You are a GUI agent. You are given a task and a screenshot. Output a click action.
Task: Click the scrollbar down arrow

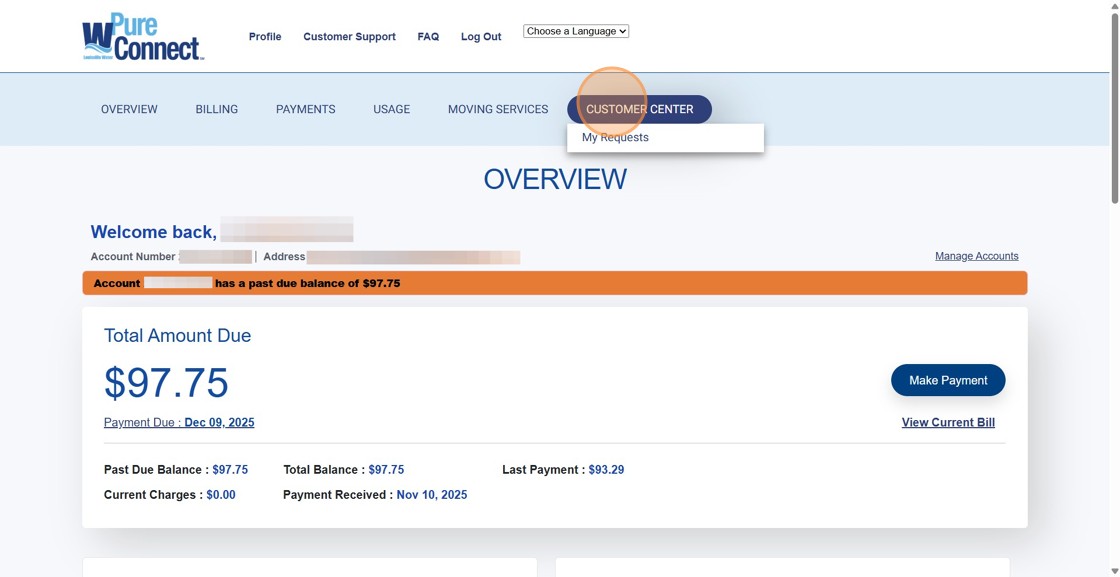[x=1114, y=571]
